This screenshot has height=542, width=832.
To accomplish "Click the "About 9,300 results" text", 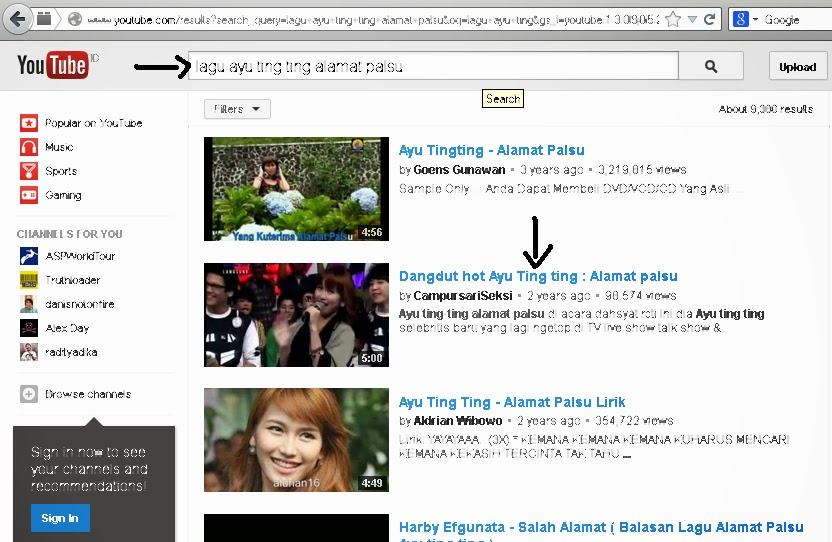I will [766, 109].
